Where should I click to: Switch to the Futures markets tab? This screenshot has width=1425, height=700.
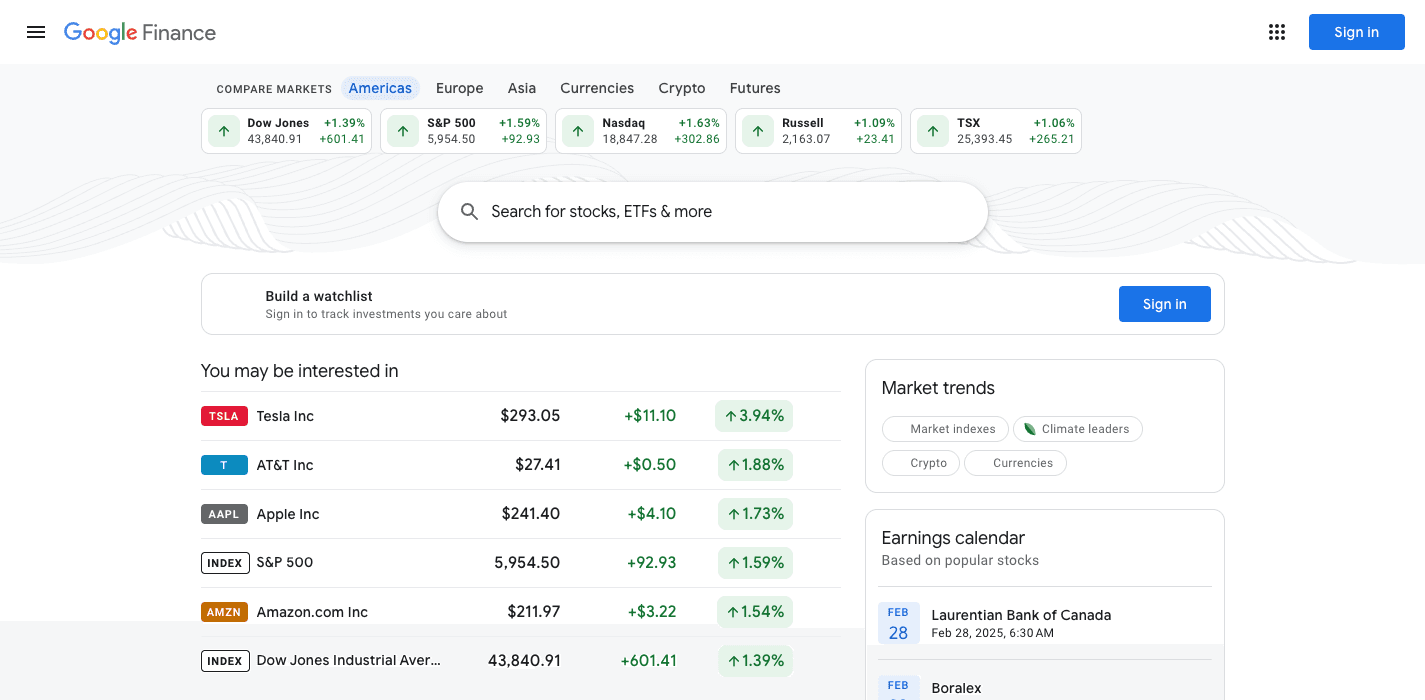[x=755, y=88]
